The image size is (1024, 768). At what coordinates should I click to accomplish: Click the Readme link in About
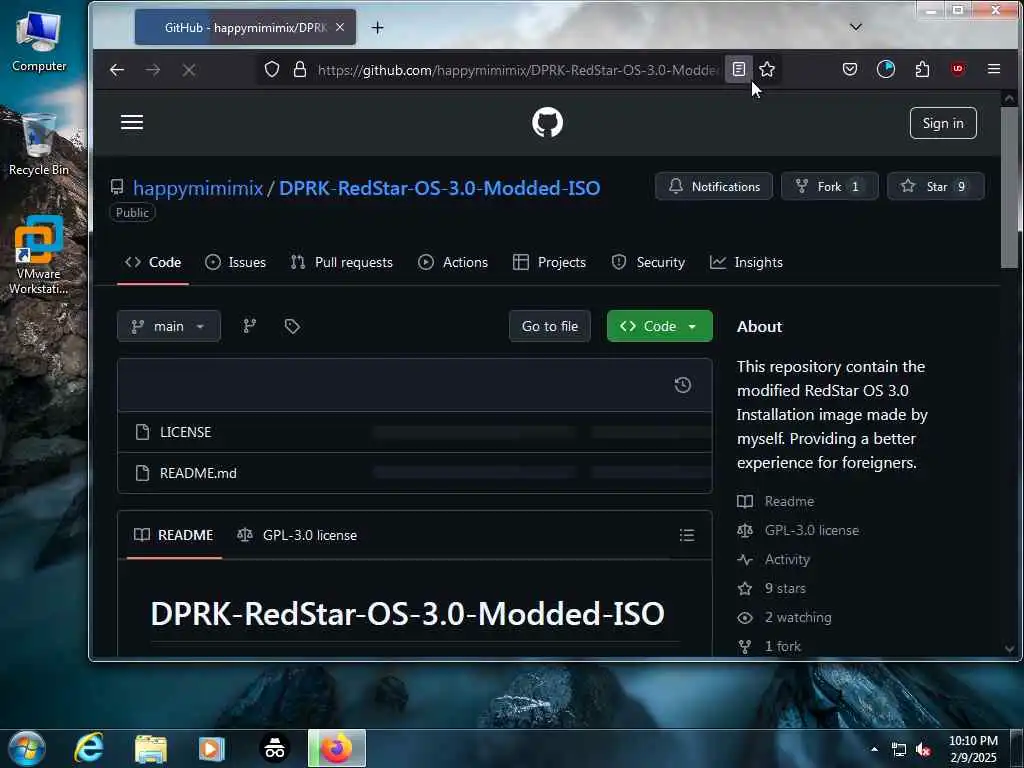[789, 502]
